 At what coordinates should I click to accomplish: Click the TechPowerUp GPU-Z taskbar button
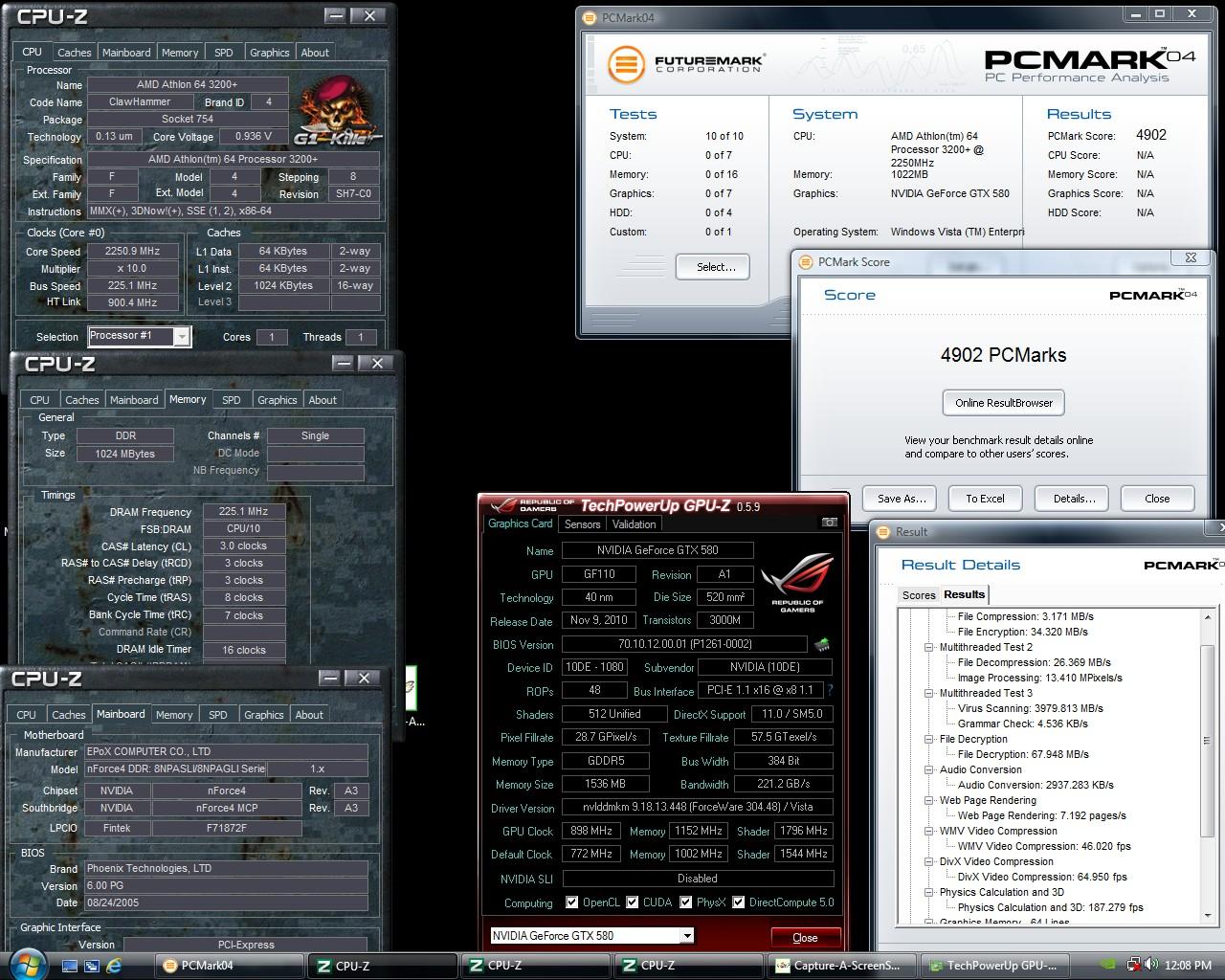tap(995, 966)
